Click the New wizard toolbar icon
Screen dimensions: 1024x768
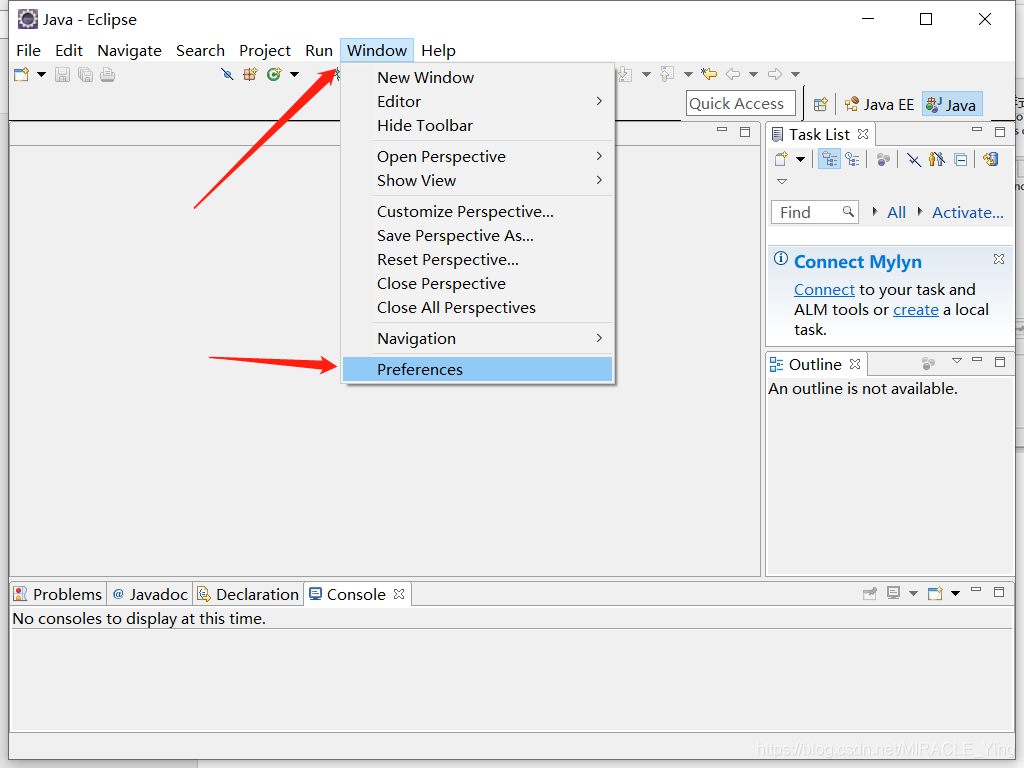[x=22, y=74]
